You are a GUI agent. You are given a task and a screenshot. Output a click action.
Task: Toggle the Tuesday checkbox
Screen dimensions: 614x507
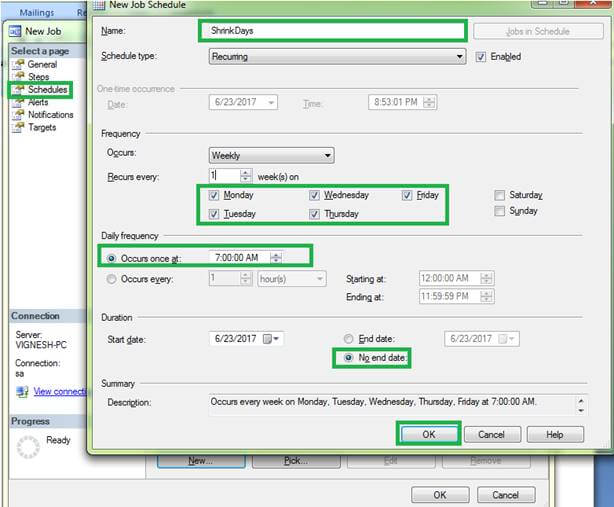(x=214, y=214)
